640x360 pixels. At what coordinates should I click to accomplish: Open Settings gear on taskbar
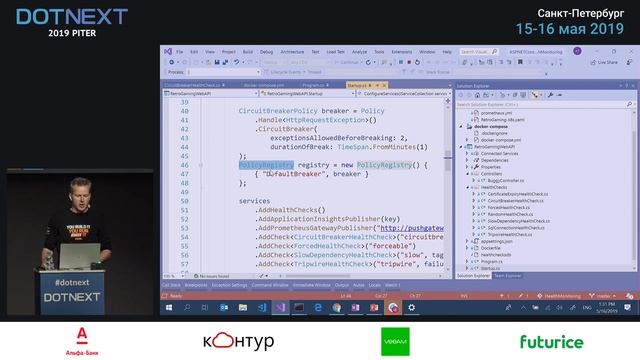click(411, 307)
